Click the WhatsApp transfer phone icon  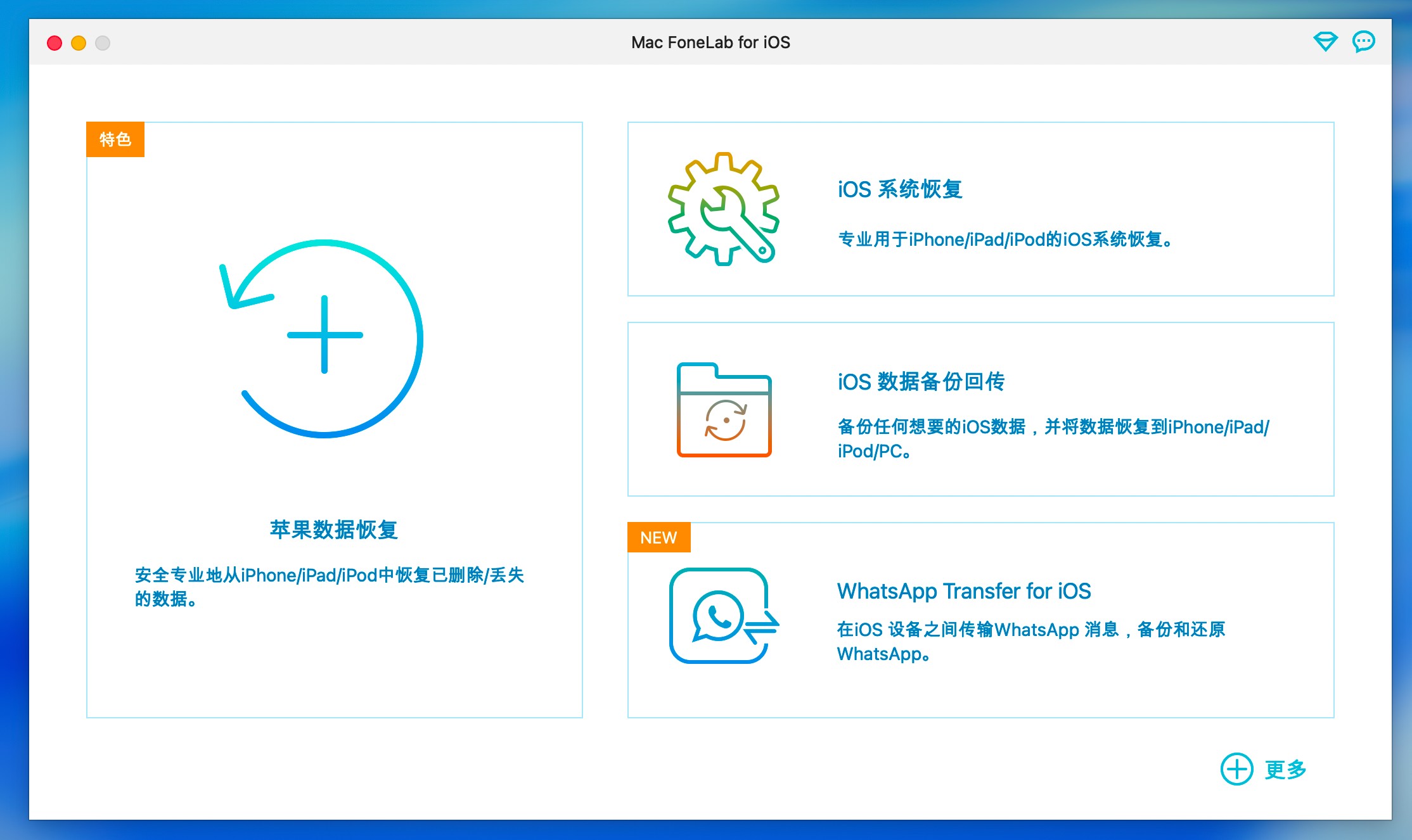722,616
